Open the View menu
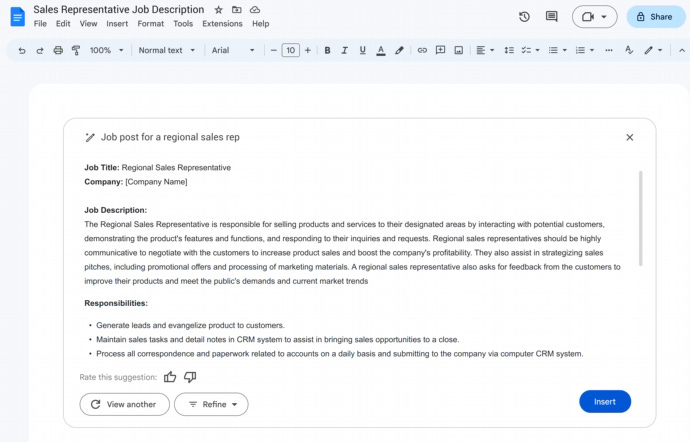Screen dimensions: 690x442 click(88, 24)
